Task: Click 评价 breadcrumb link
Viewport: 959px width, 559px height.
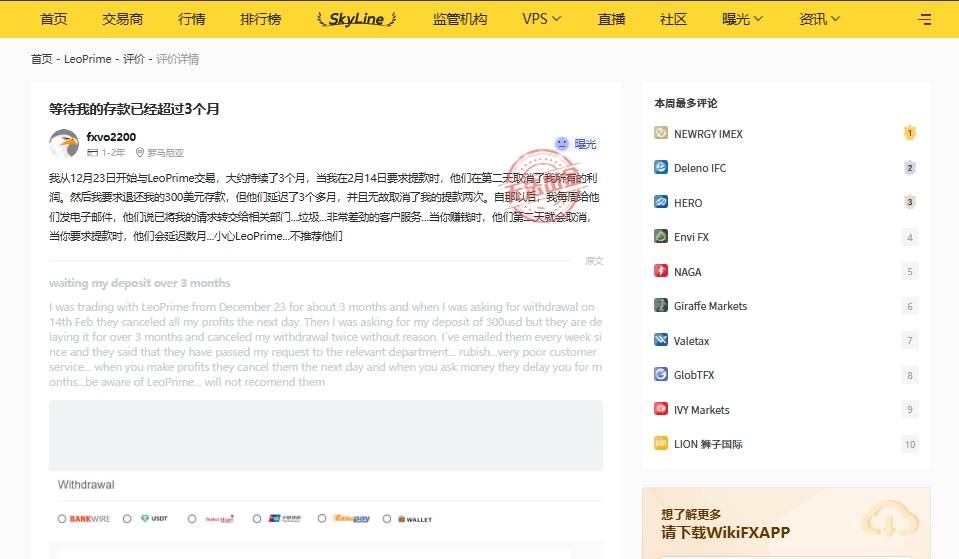Action: pos(133,59)
